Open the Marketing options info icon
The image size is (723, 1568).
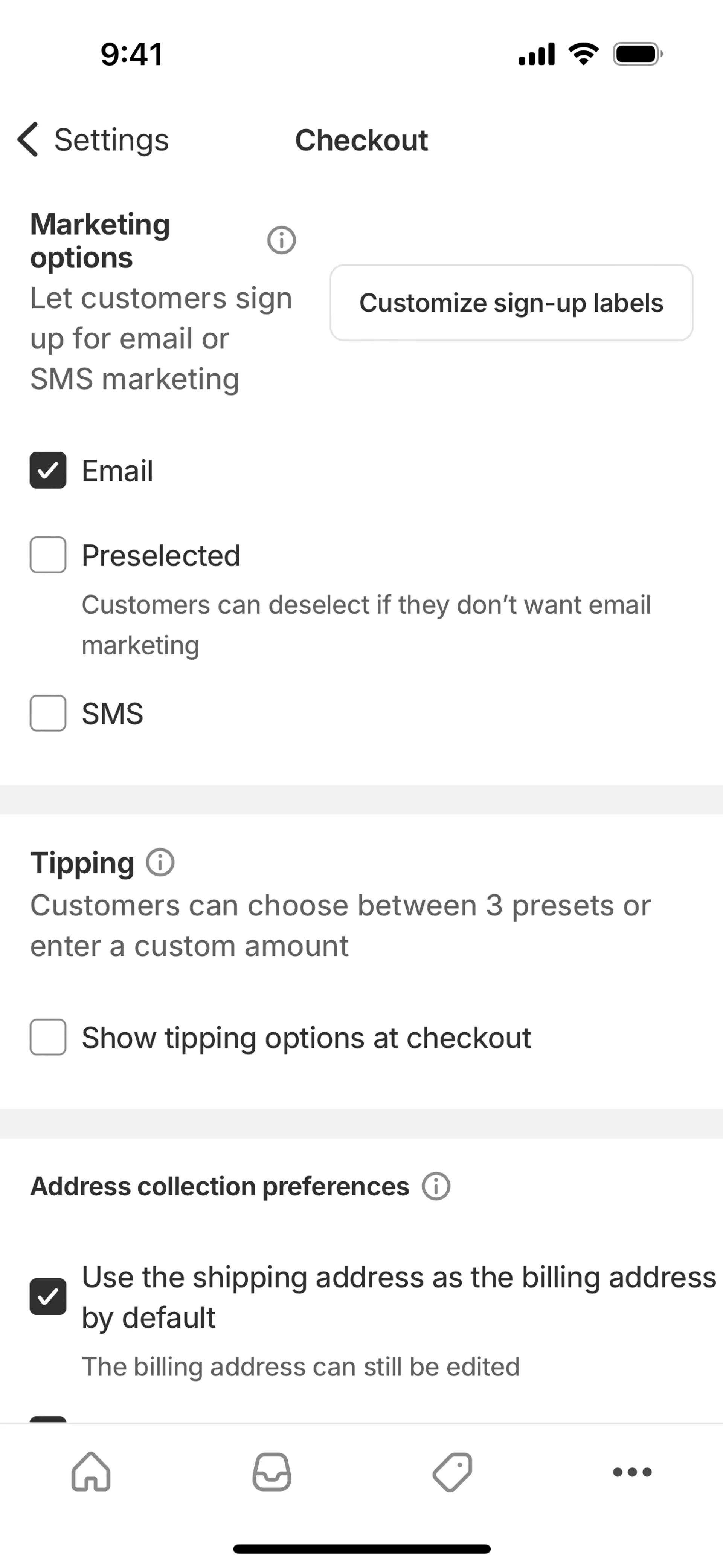[281, 240]
